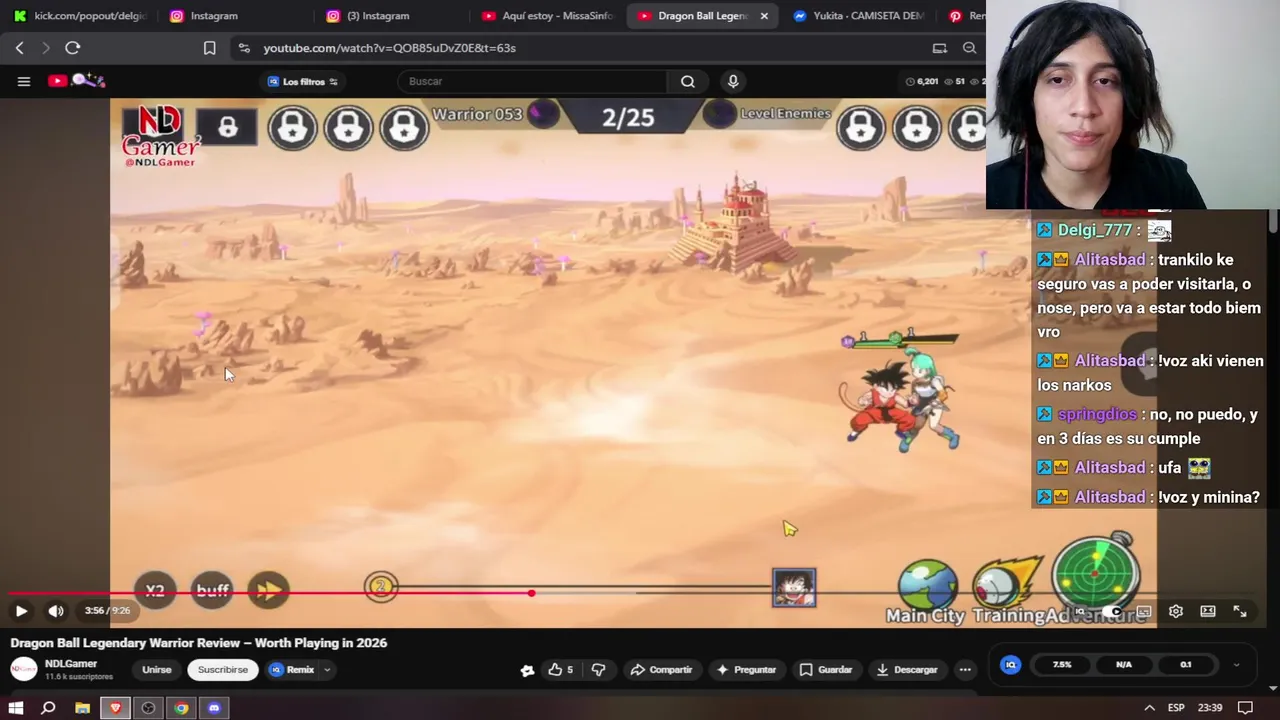Click the 6,201 view count stat
Image resolution: width=1280 pixels, height=720 pixels.
coord(922,81)
